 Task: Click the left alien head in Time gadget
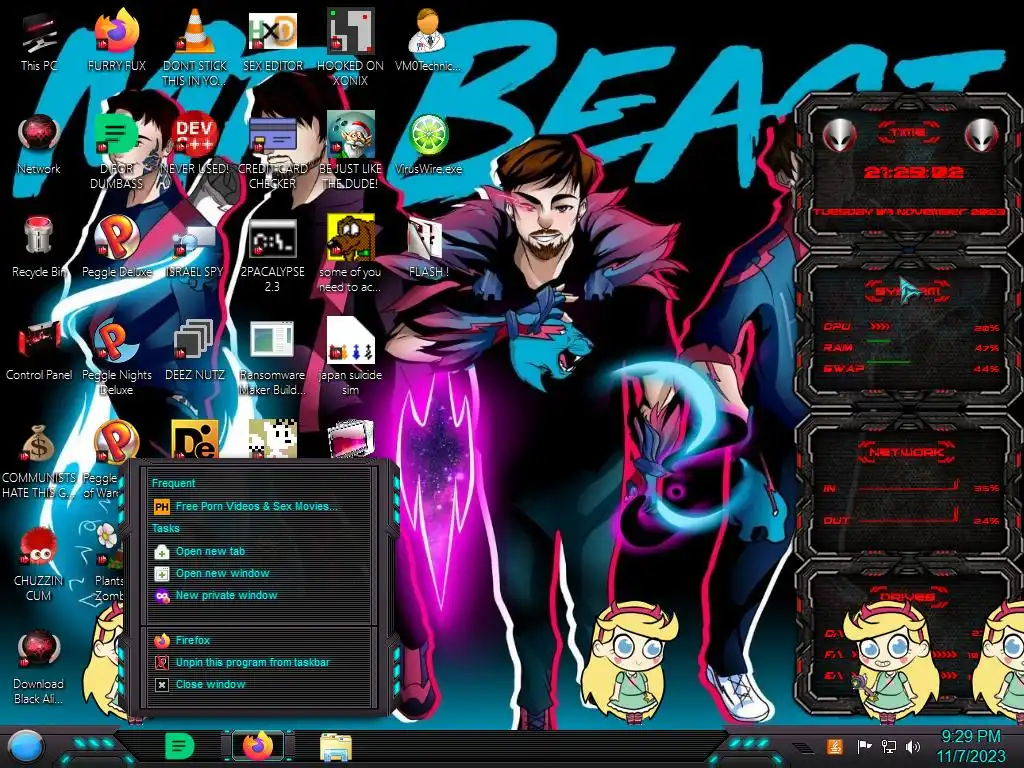839,135
